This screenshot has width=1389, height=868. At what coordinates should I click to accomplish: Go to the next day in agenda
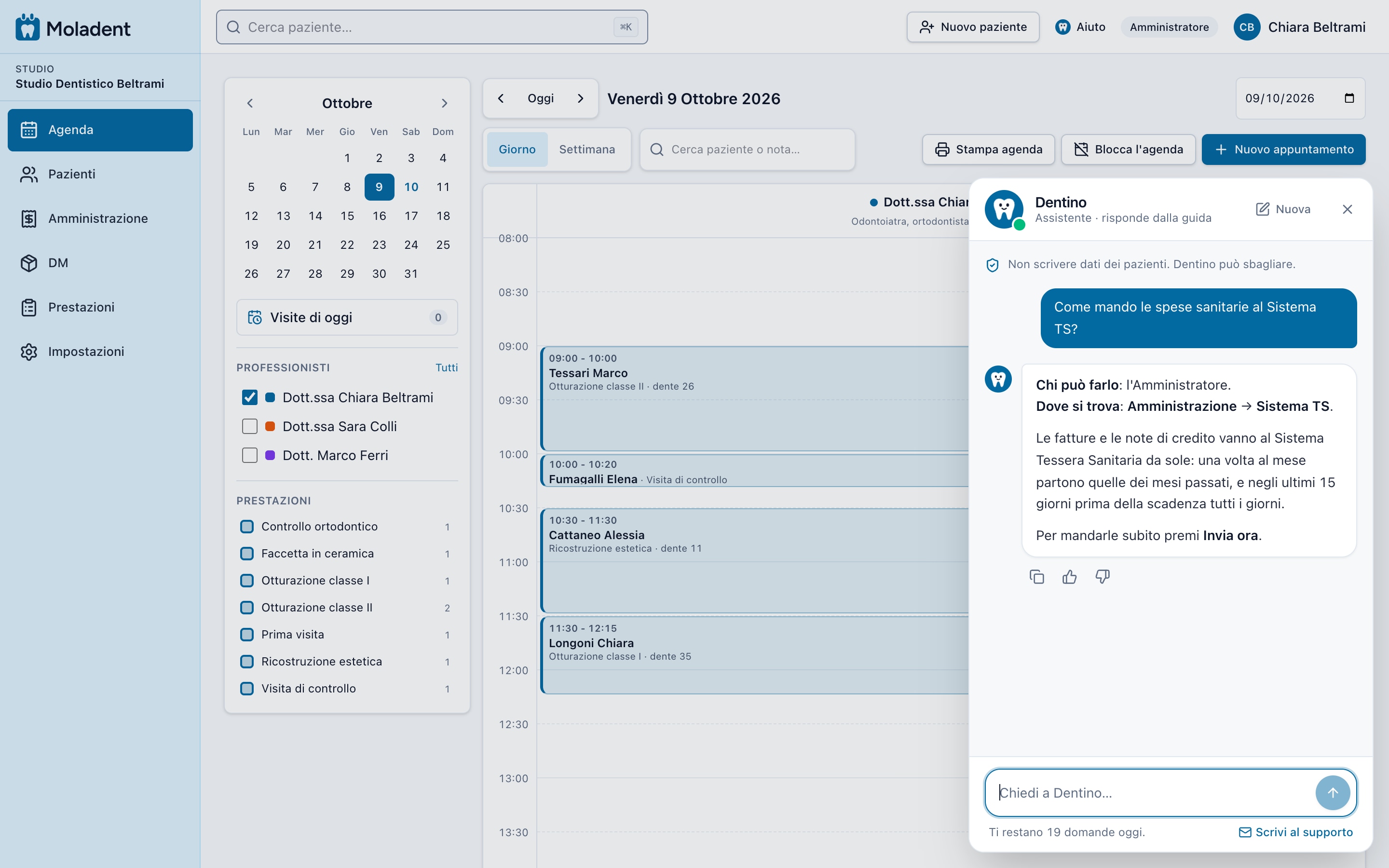click(580, 98)
